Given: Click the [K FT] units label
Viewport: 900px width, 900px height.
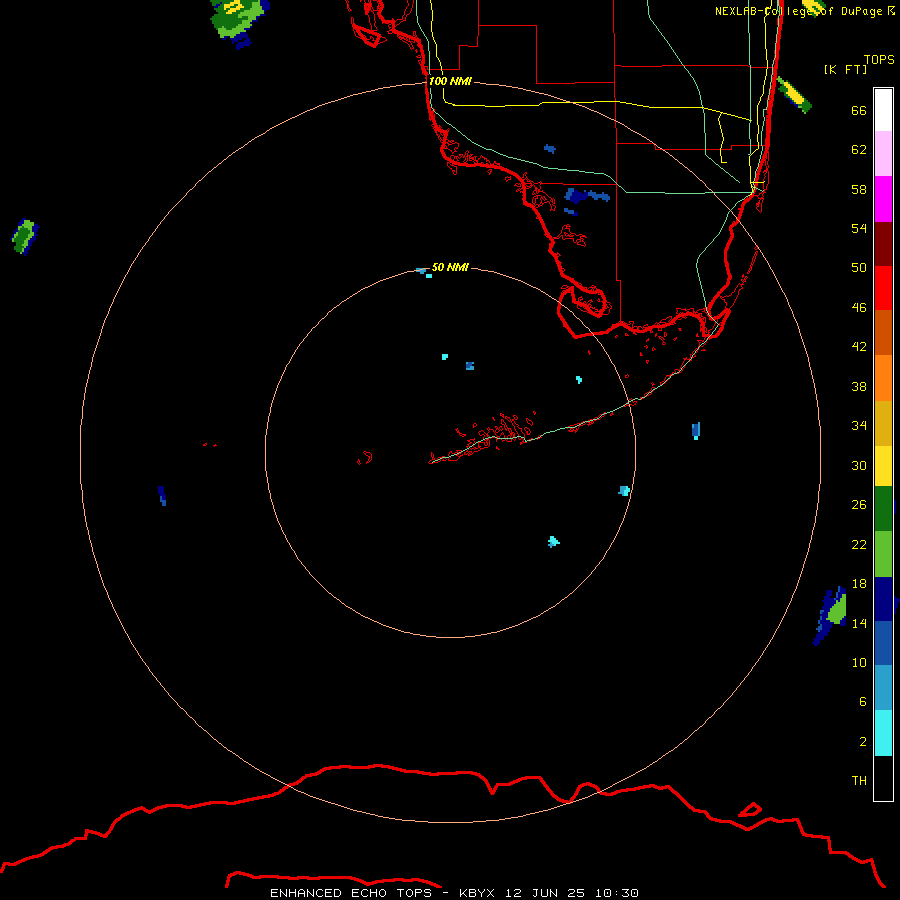Looking at the screenshot, I should pyautogui.click(x=845, y=69).
